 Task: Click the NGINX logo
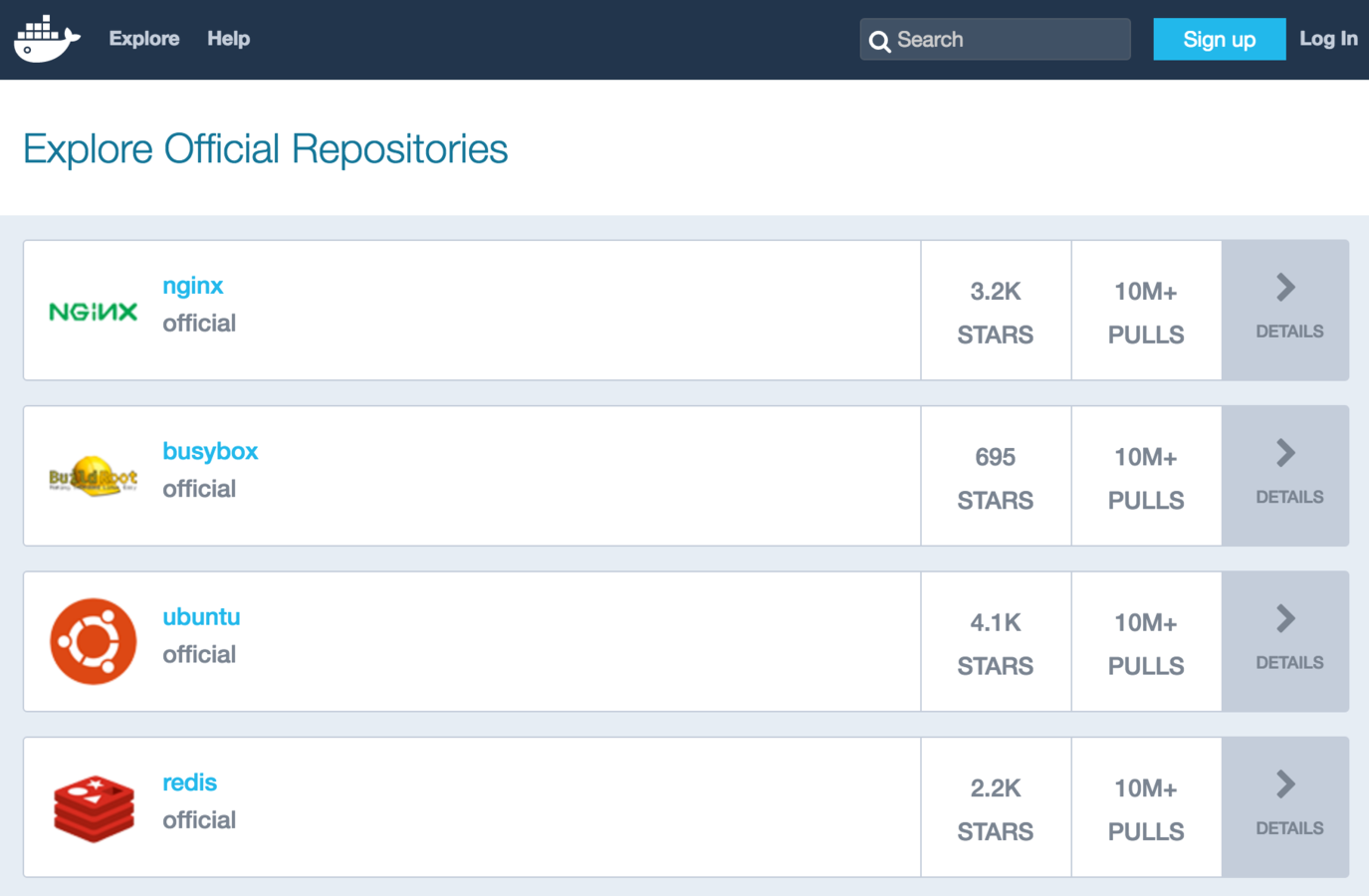point(94,312)
